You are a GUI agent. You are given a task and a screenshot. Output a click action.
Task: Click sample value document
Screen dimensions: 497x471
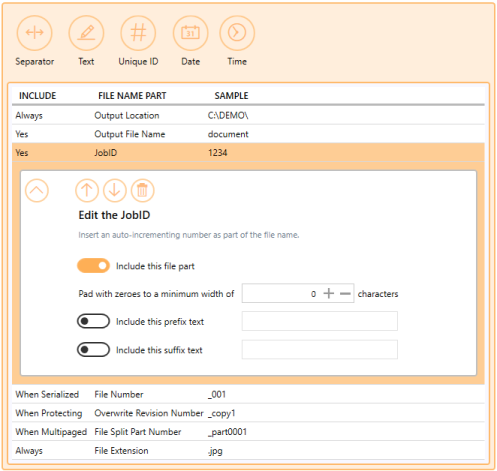pos(228,134)
